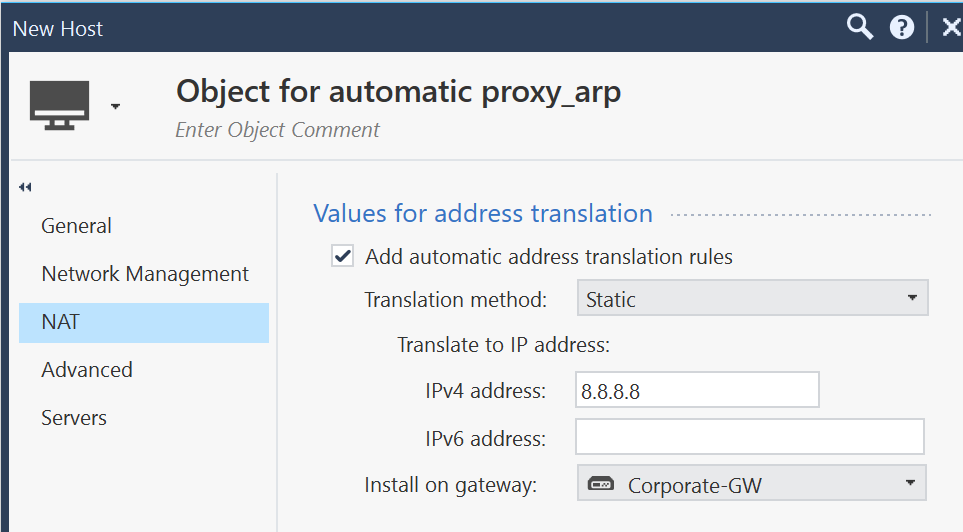Click the Enter Object Comment field
Viewport: 963px width, 532px height.
277,130
